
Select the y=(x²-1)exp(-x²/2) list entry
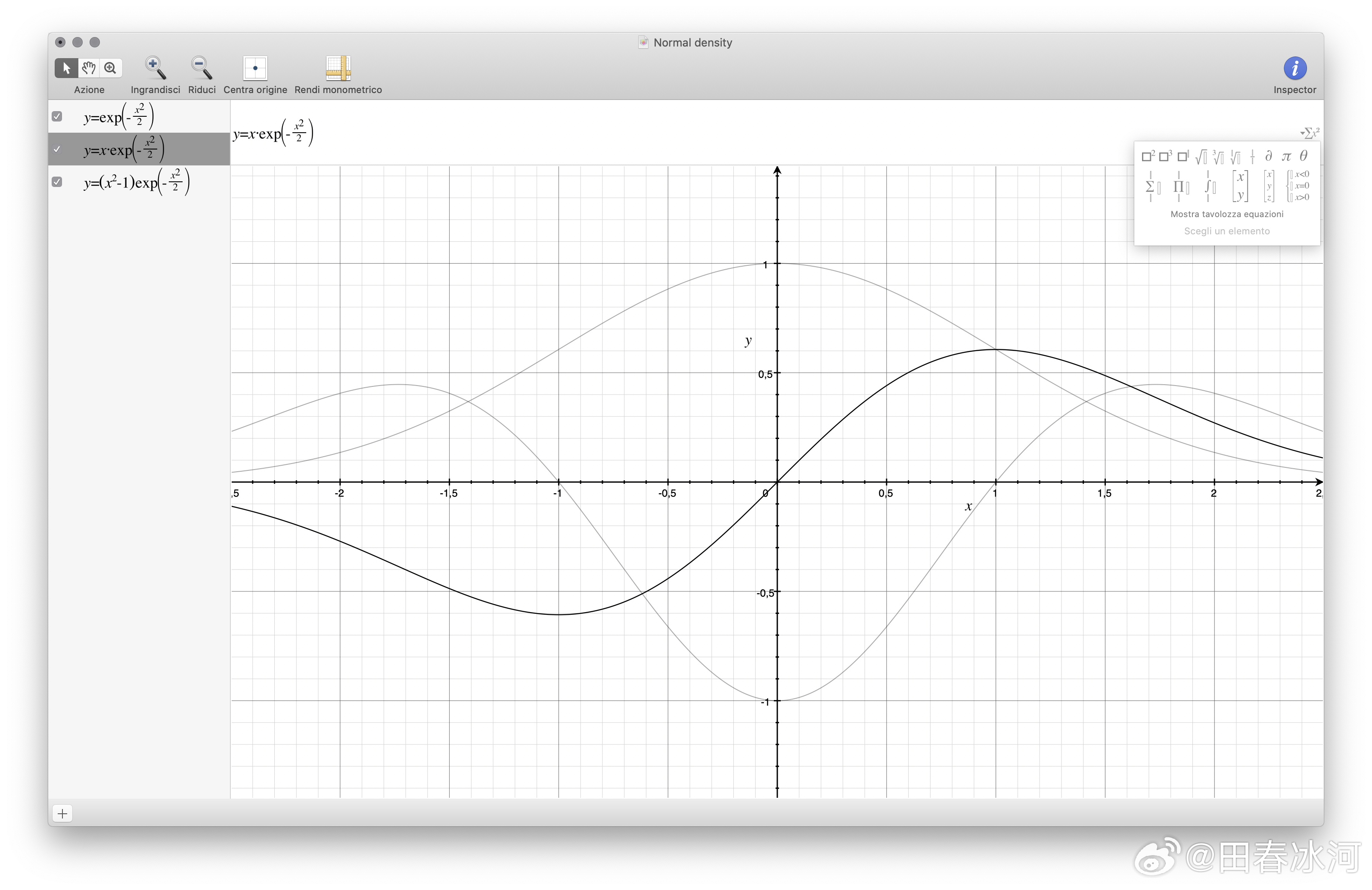coord(137,182)
